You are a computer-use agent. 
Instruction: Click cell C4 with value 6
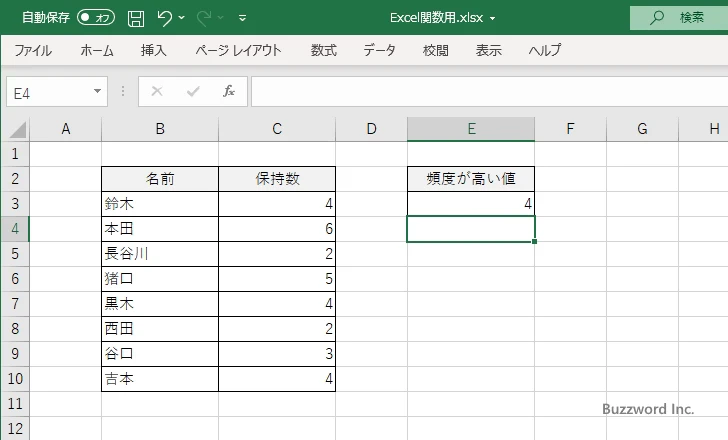point(277,229)
